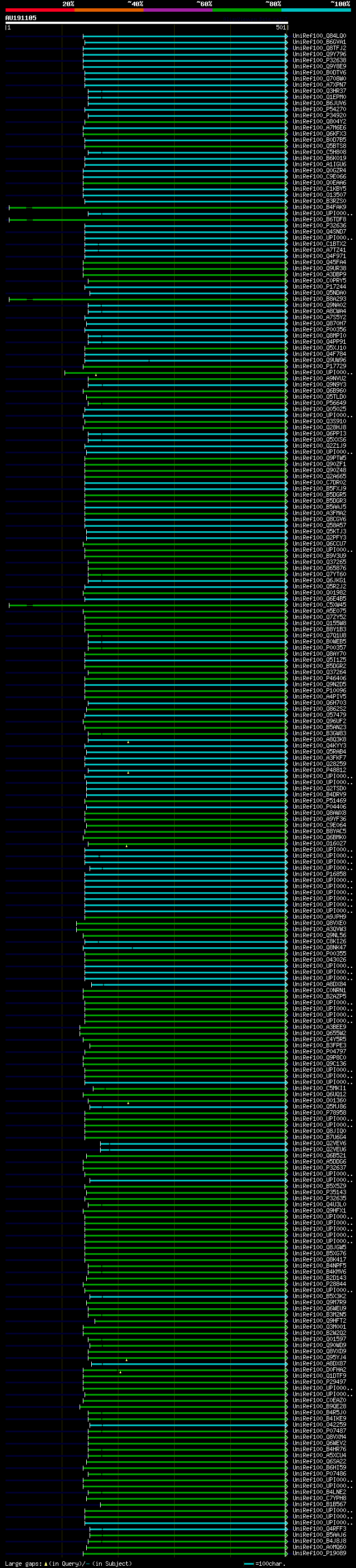Click the cyan ~100% identity legend segment
This screenshot has height=1568, width=356.
tap(316, 10)
